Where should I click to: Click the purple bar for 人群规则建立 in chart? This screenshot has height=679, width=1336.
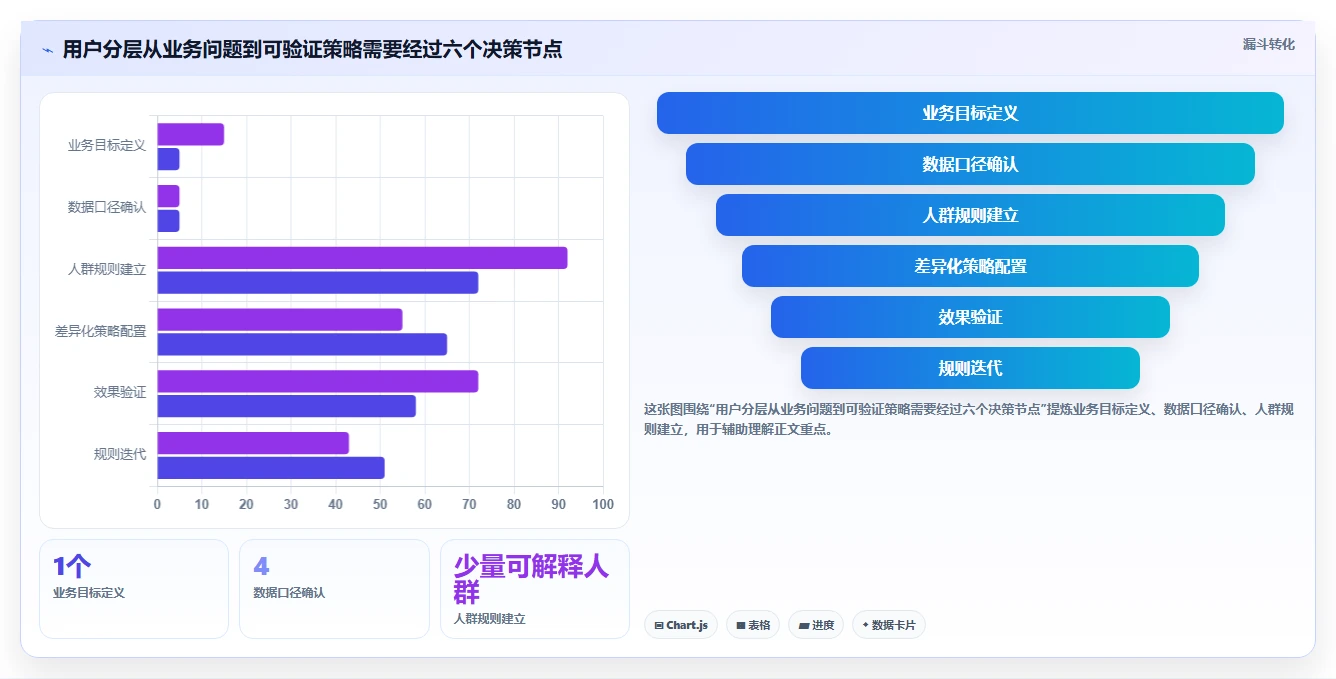362,258
